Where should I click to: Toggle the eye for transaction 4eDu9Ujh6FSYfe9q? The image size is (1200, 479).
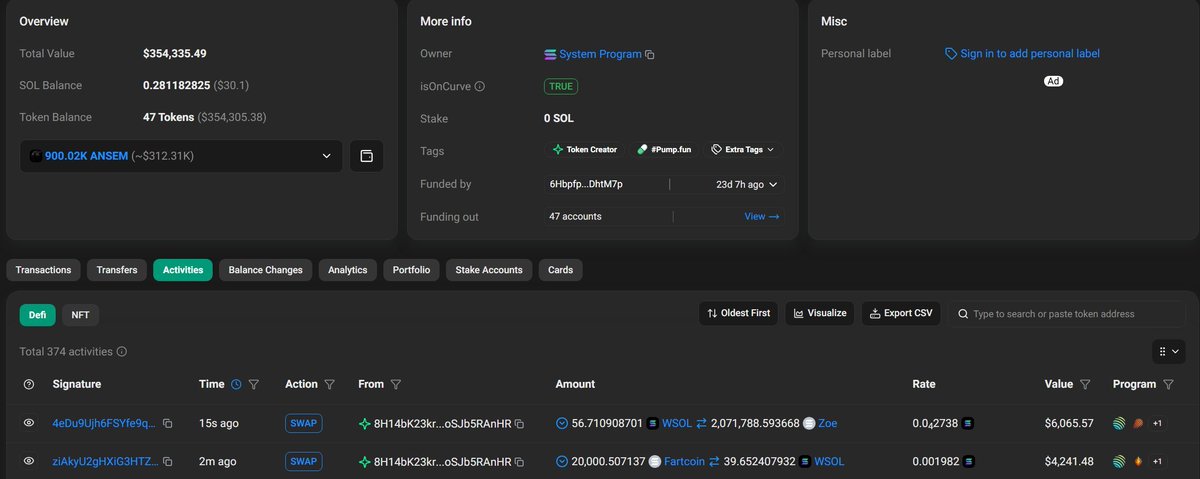29,423
